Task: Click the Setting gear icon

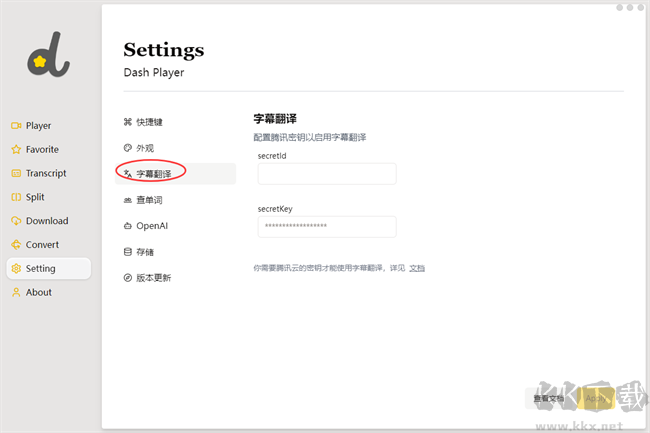Action: tap(16, 269)
